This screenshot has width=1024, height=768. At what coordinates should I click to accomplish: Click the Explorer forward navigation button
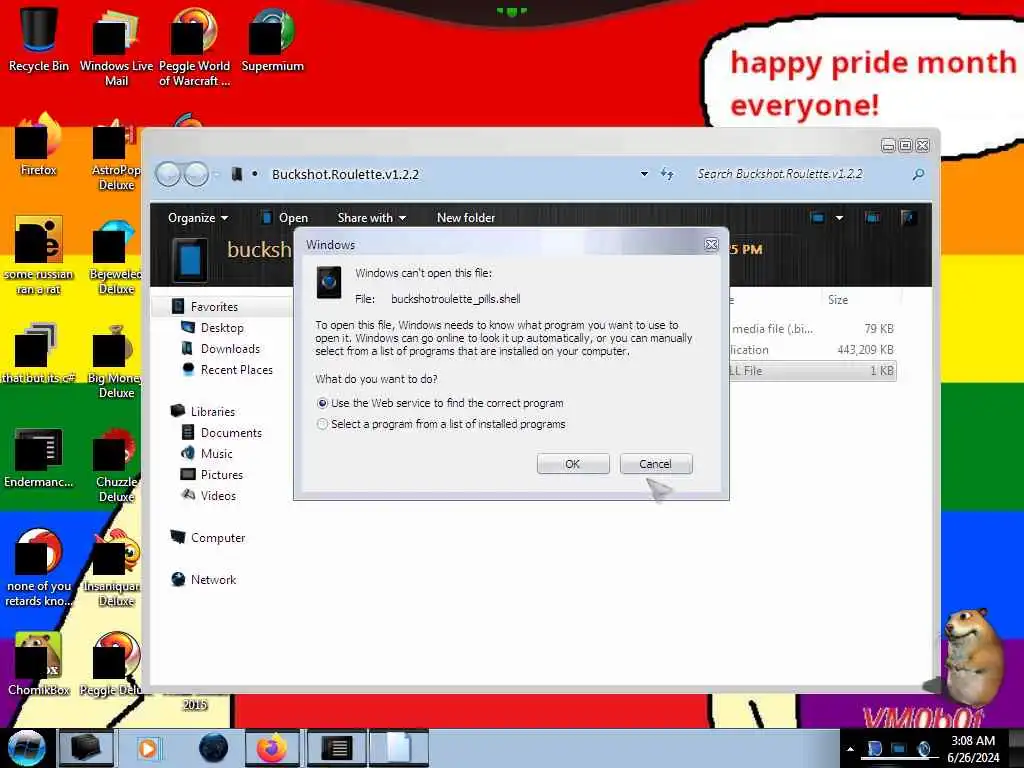196,174
